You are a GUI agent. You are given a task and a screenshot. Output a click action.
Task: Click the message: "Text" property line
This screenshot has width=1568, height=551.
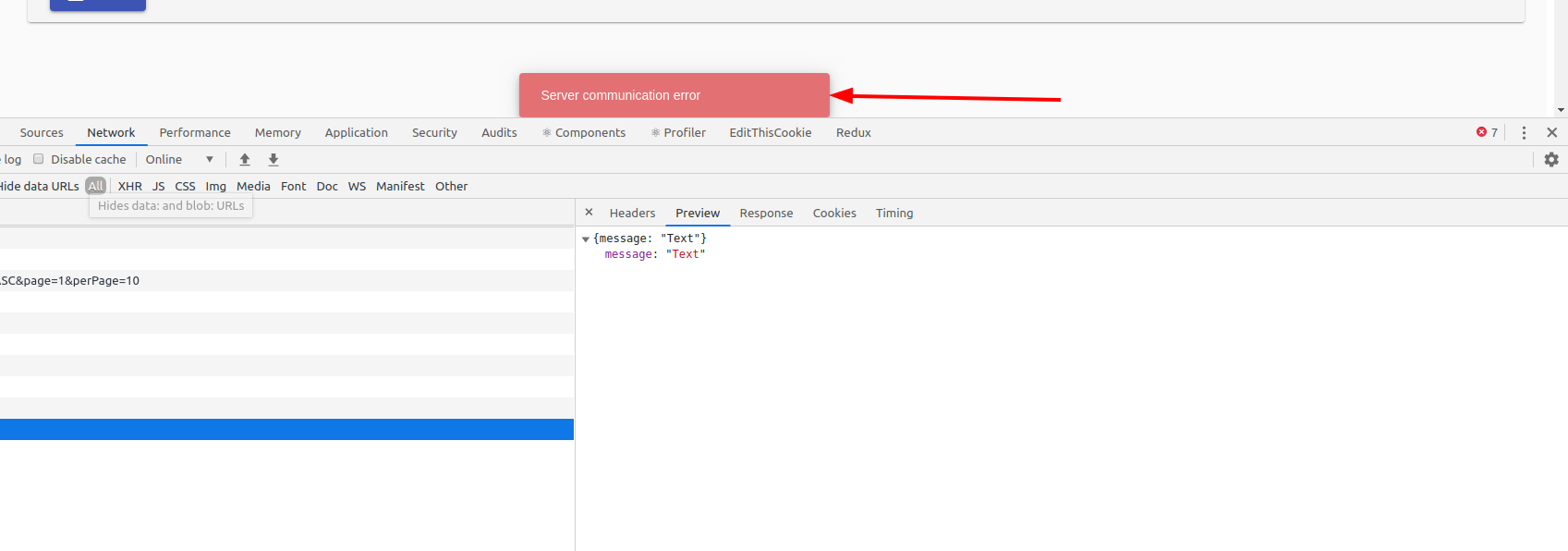tap(655, 254)
